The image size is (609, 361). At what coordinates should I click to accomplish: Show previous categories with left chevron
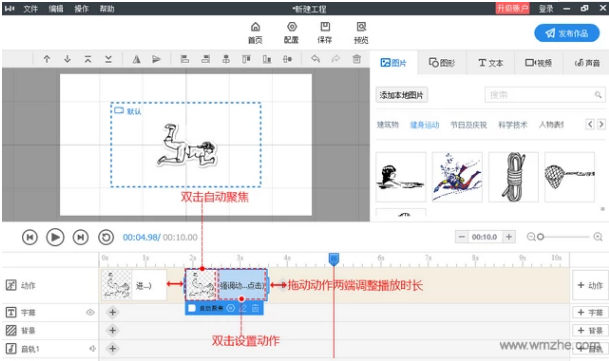pyautogui.click(x=590, y=124)
